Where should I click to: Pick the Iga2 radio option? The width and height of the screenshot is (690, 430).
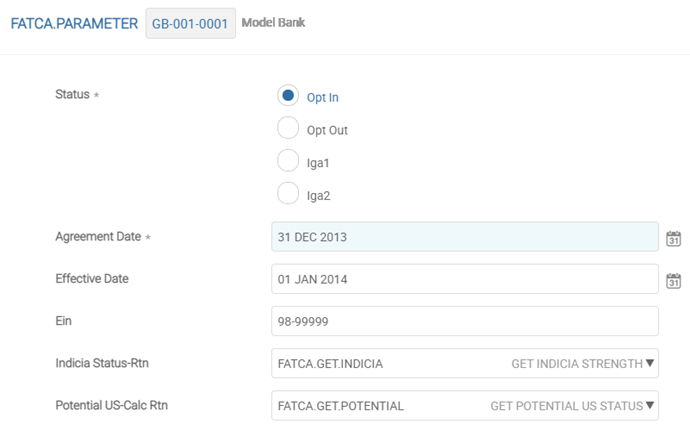pyautogui.click(x=288, y=195)
